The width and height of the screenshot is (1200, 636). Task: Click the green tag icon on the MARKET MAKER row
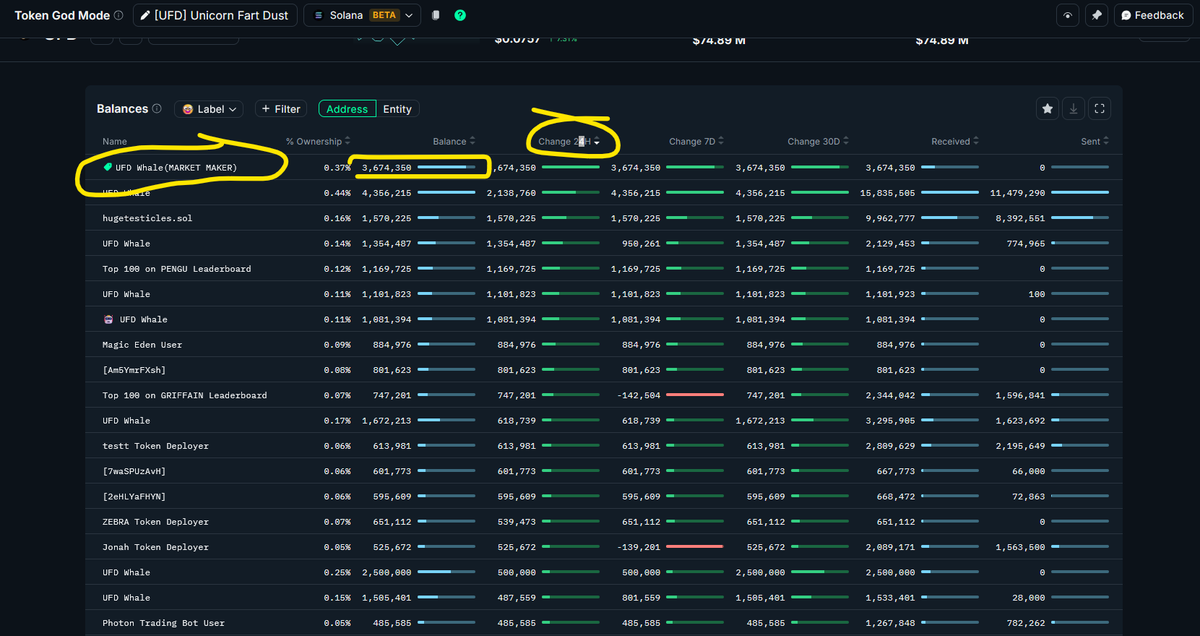coord(108,167)
